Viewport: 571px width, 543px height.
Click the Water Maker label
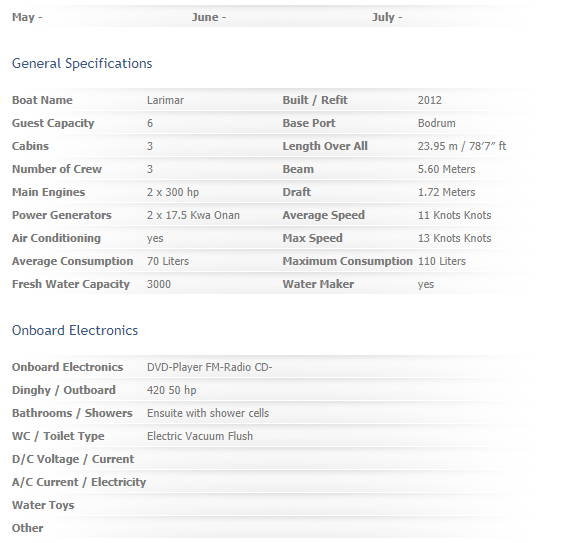click(x=318, y=284)
